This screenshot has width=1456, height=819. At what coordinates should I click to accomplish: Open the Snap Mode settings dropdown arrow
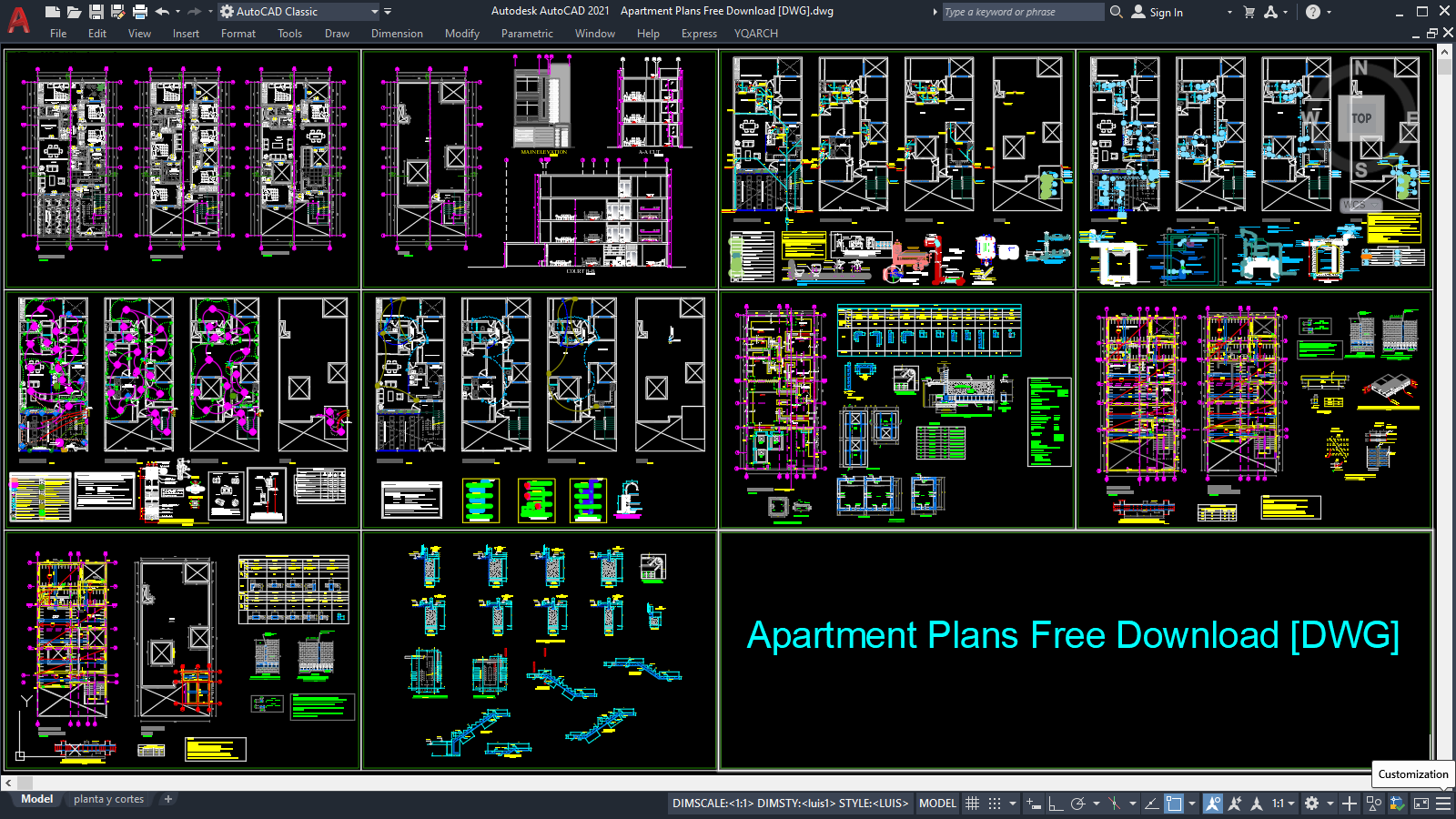[x=1012, y=804]
